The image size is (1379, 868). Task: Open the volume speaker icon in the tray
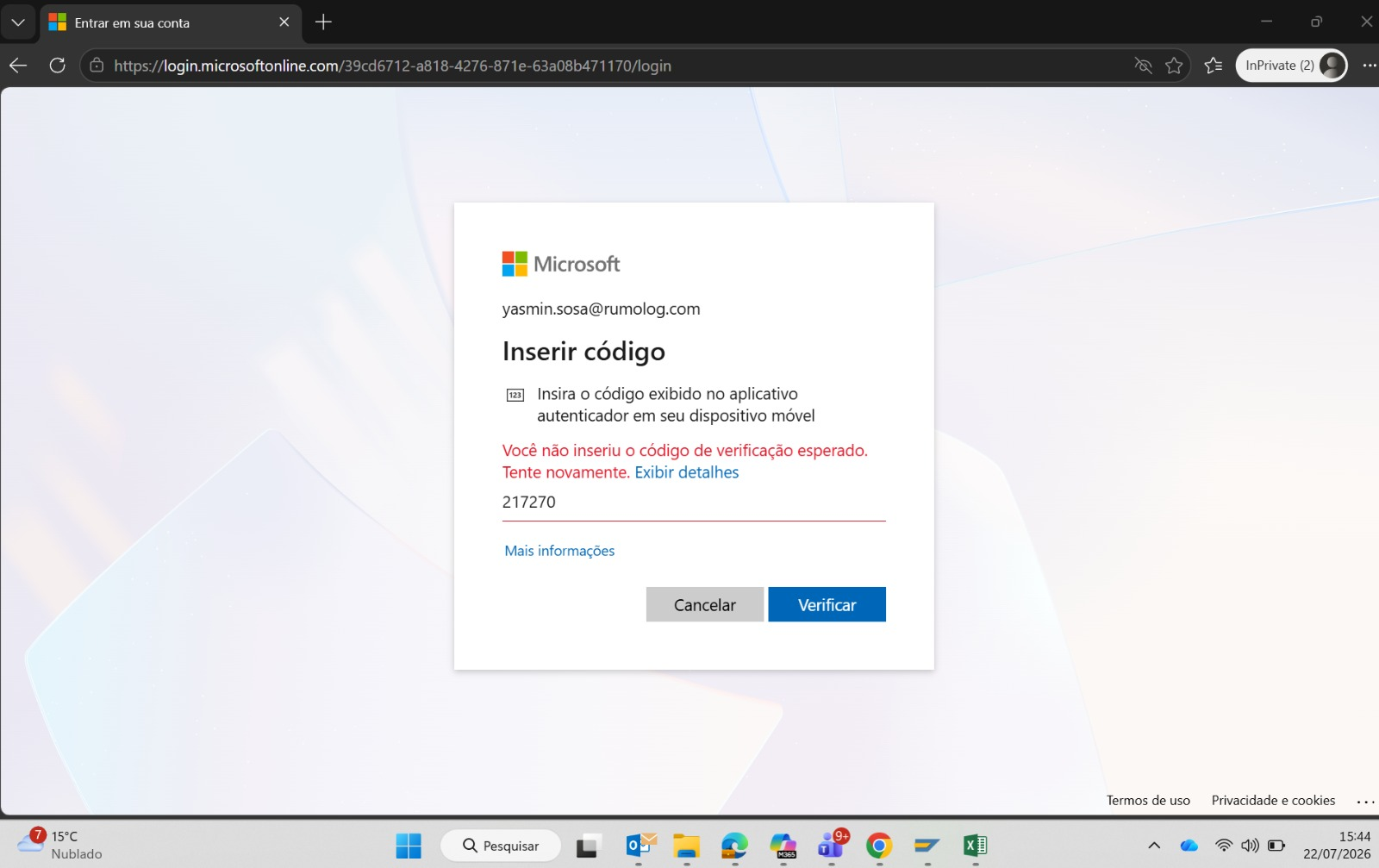pos(1250,846)
